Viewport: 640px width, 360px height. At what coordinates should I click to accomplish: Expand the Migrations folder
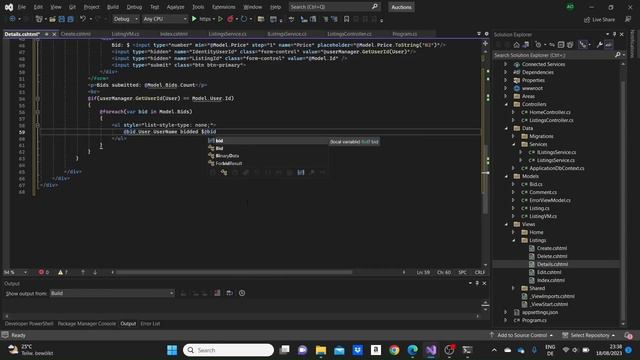tap(514, 136)
